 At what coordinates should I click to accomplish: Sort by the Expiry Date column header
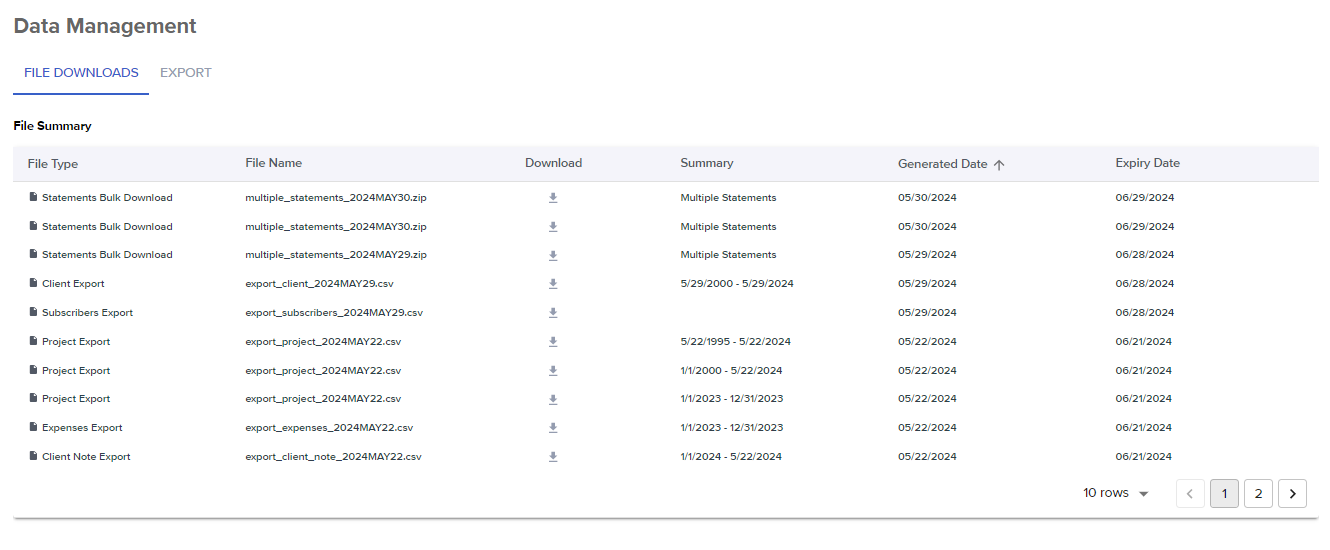pos(1147,163)
